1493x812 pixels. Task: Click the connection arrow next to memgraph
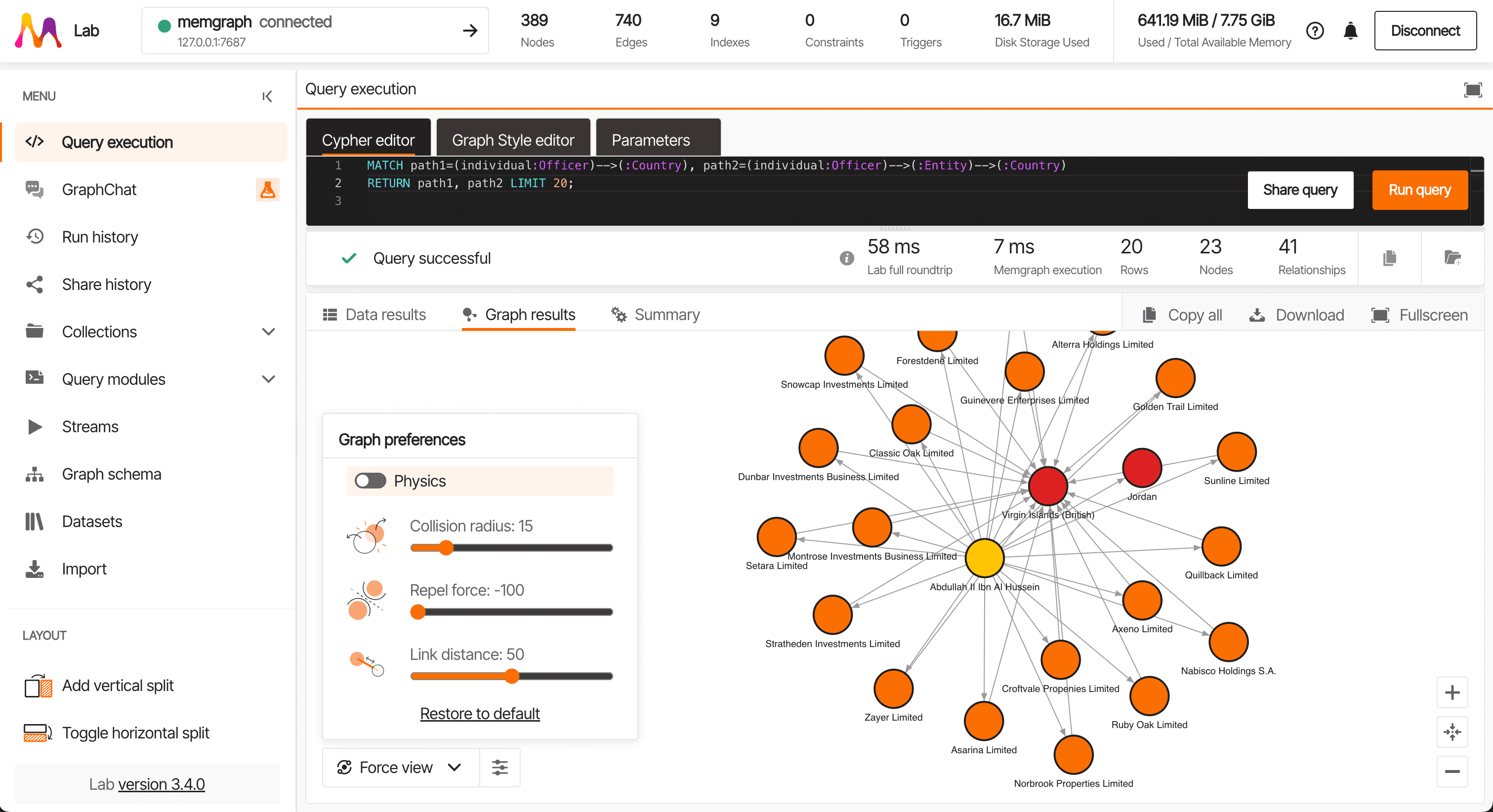470,31
